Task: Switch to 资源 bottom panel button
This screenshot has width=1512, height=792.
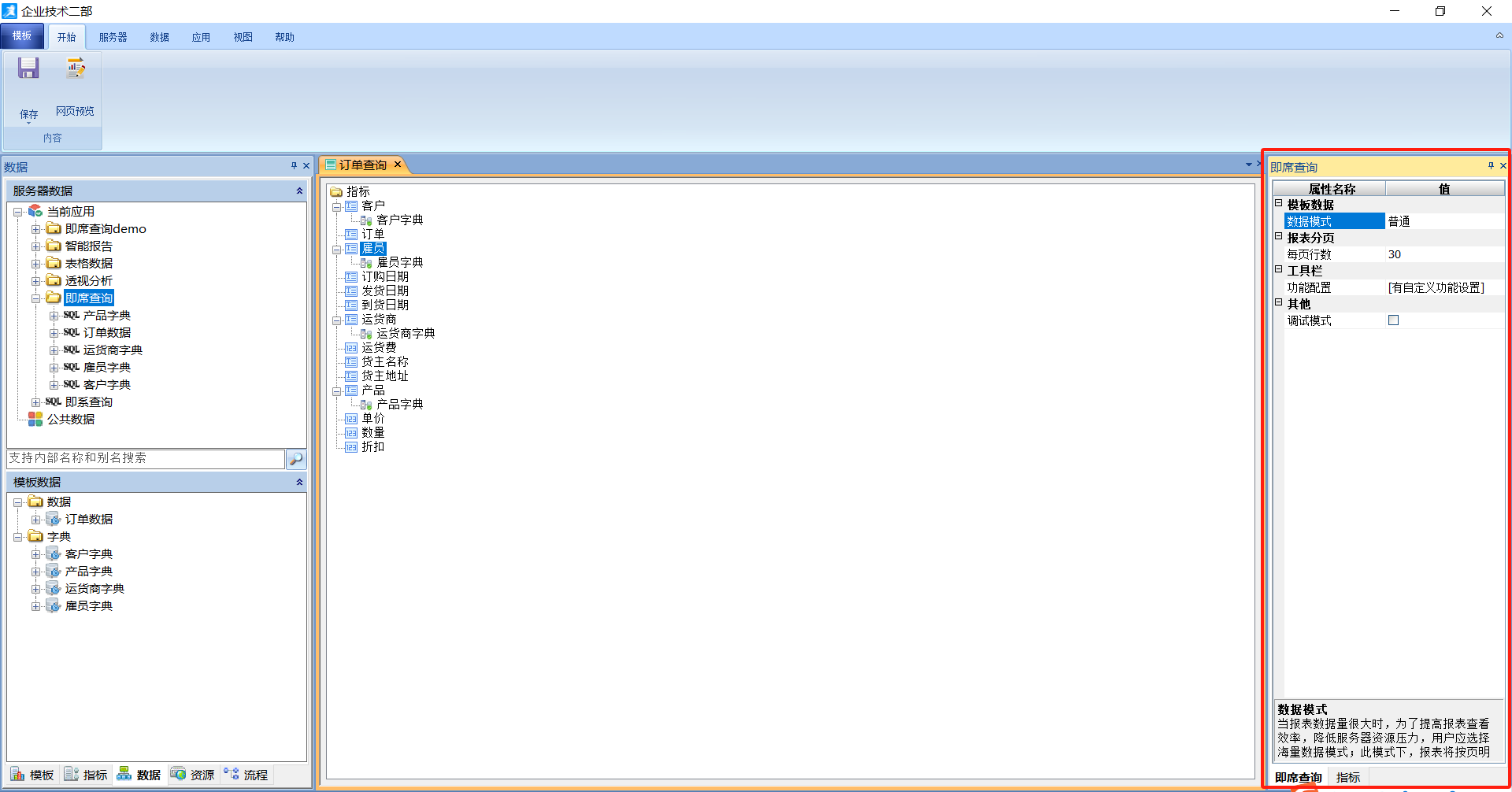Action: click(193, 775)
